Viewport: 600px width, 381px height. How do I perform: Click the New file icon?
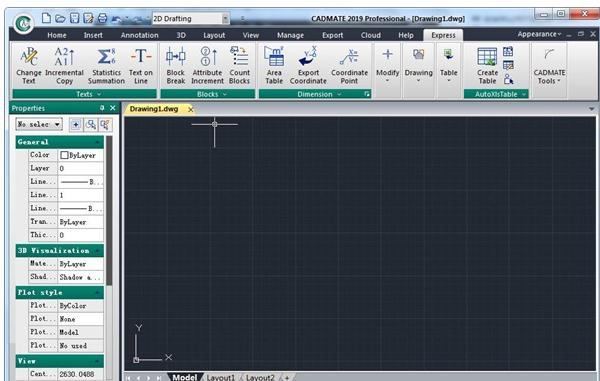pyautogui.click(x=46, y=18)
